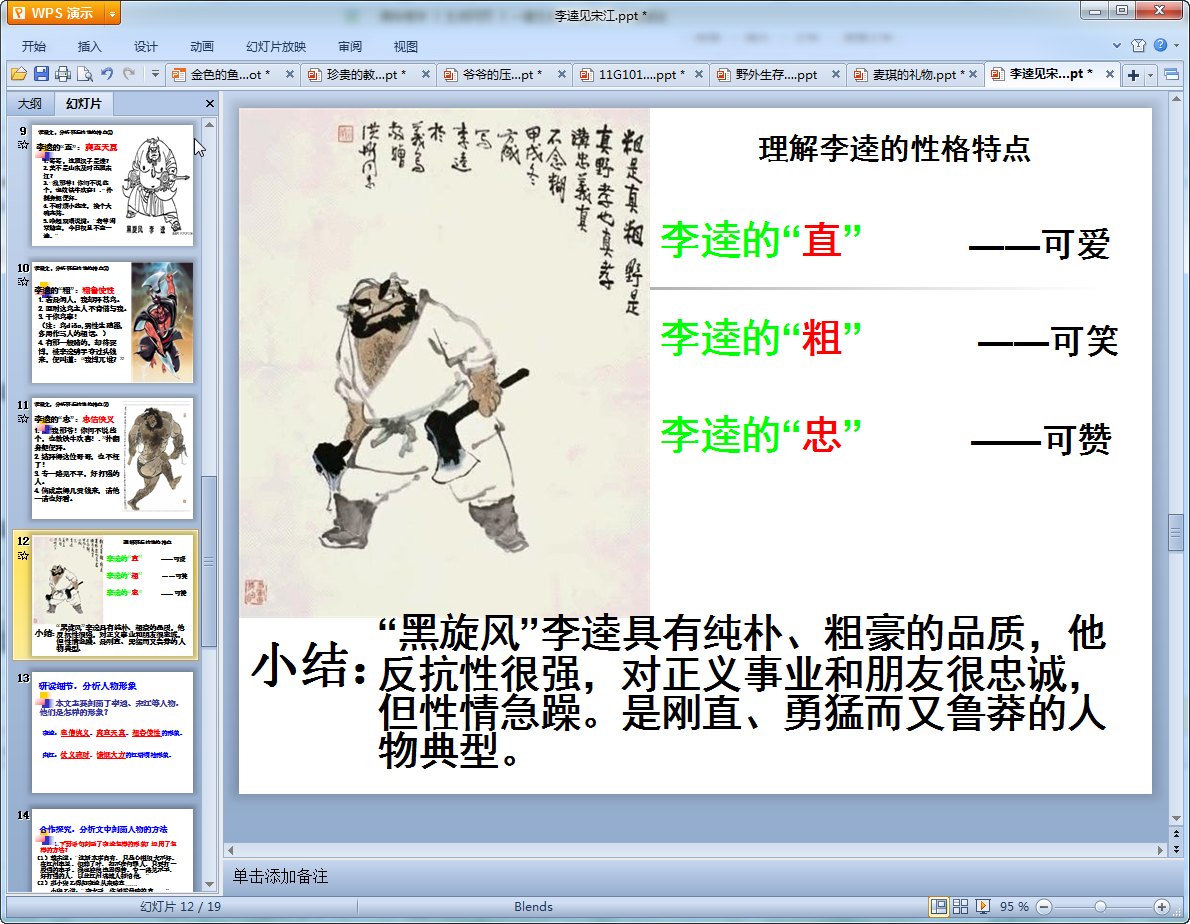Click animation star icon under slide 11 number
Screen dimensions: 1190x924
point(23,418)
